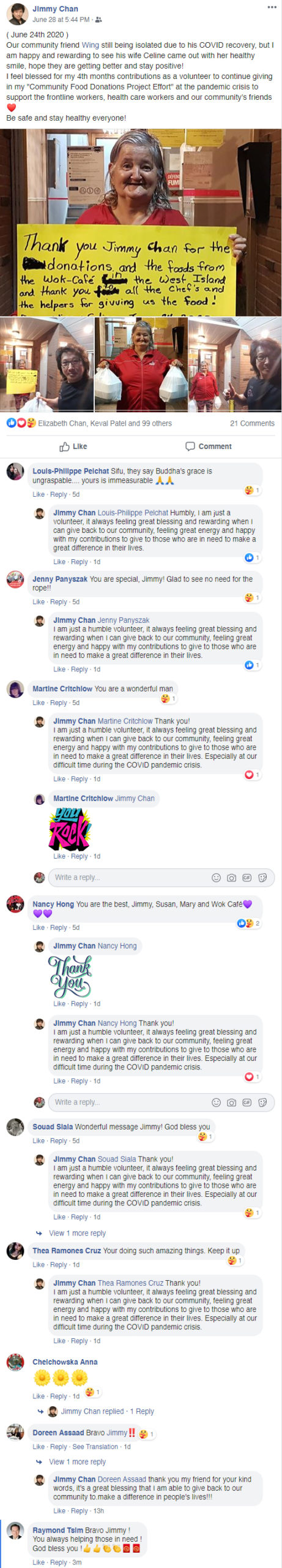Click the Comment button under the post
The height and width of the screenshot is (1568, 282).
pos(209,446)
